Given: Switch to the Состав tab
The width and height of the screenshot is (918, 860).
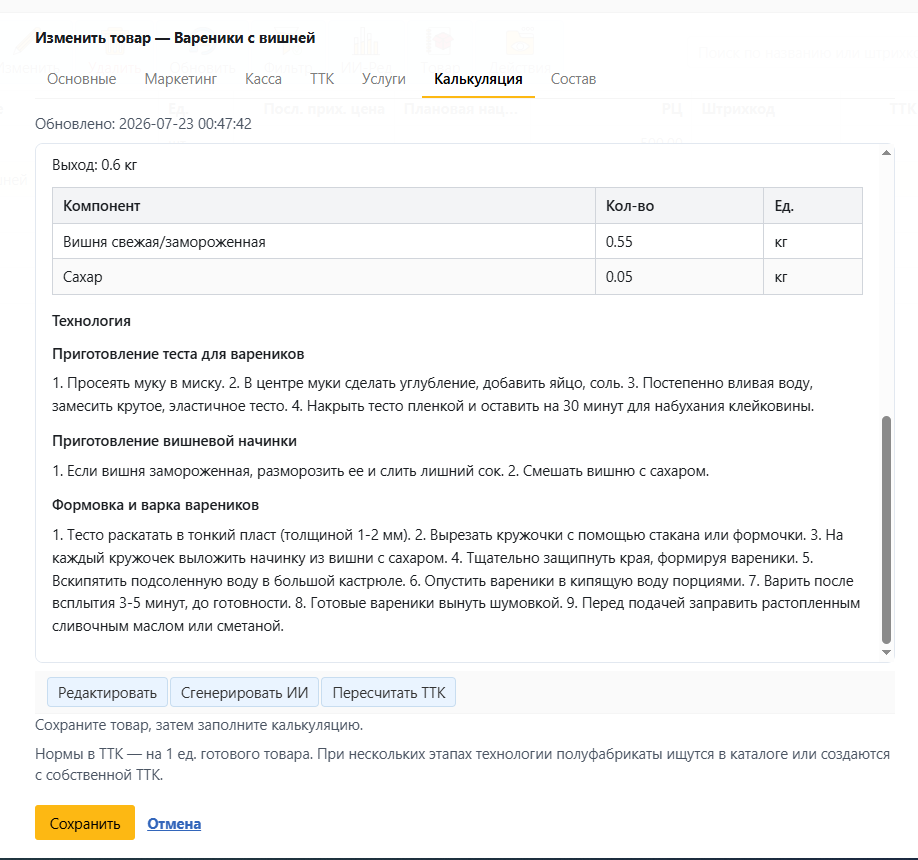Looking at the screenshot, I should pyautogui.click(x=573, y=79).
